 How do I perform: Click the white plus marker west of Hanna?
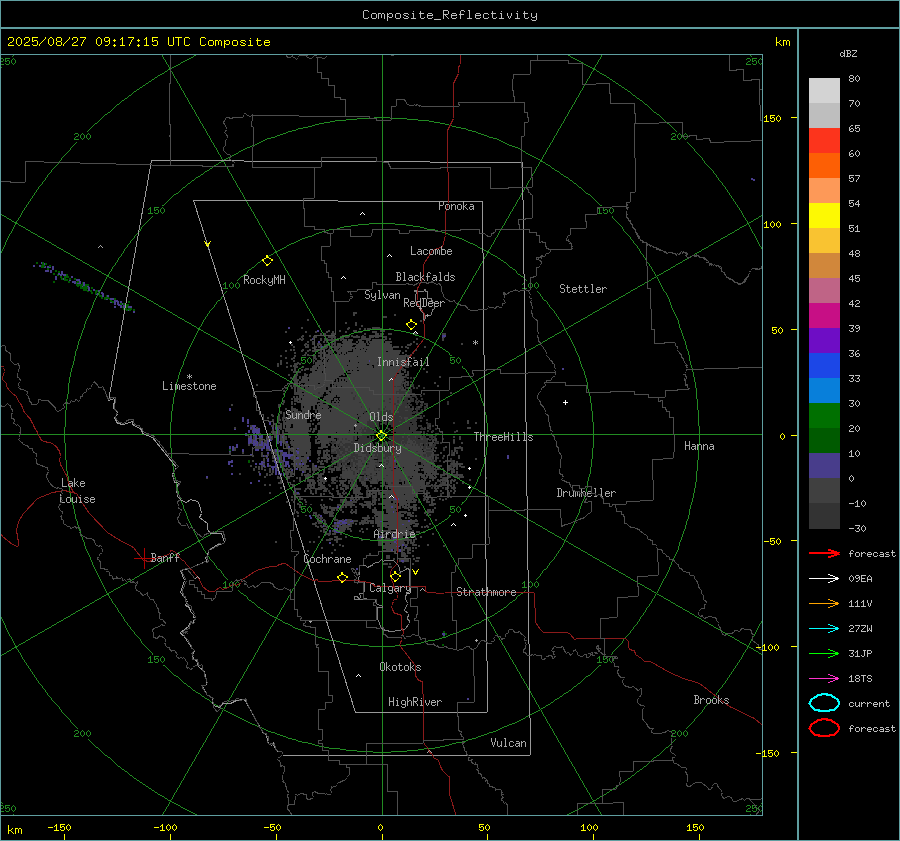coord(565,402)
